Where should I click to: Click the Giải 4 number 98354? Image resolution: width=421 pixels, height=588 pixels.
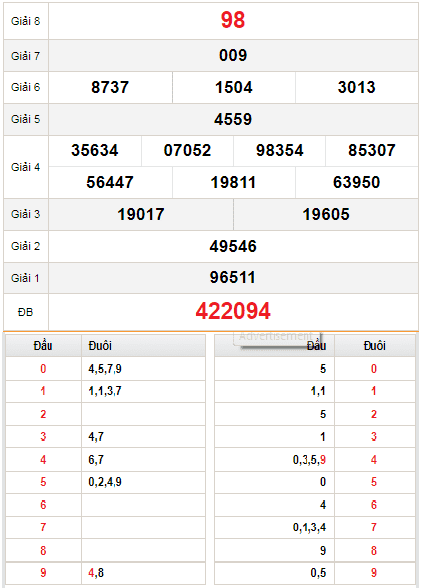(279, 150)
